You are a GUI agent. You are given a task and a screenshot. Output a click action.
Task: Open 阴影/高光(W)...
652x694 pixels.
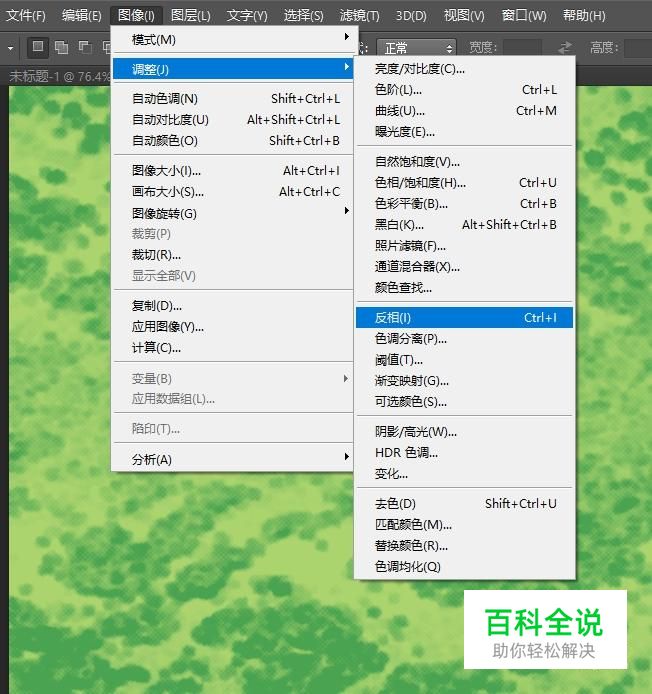464,432
